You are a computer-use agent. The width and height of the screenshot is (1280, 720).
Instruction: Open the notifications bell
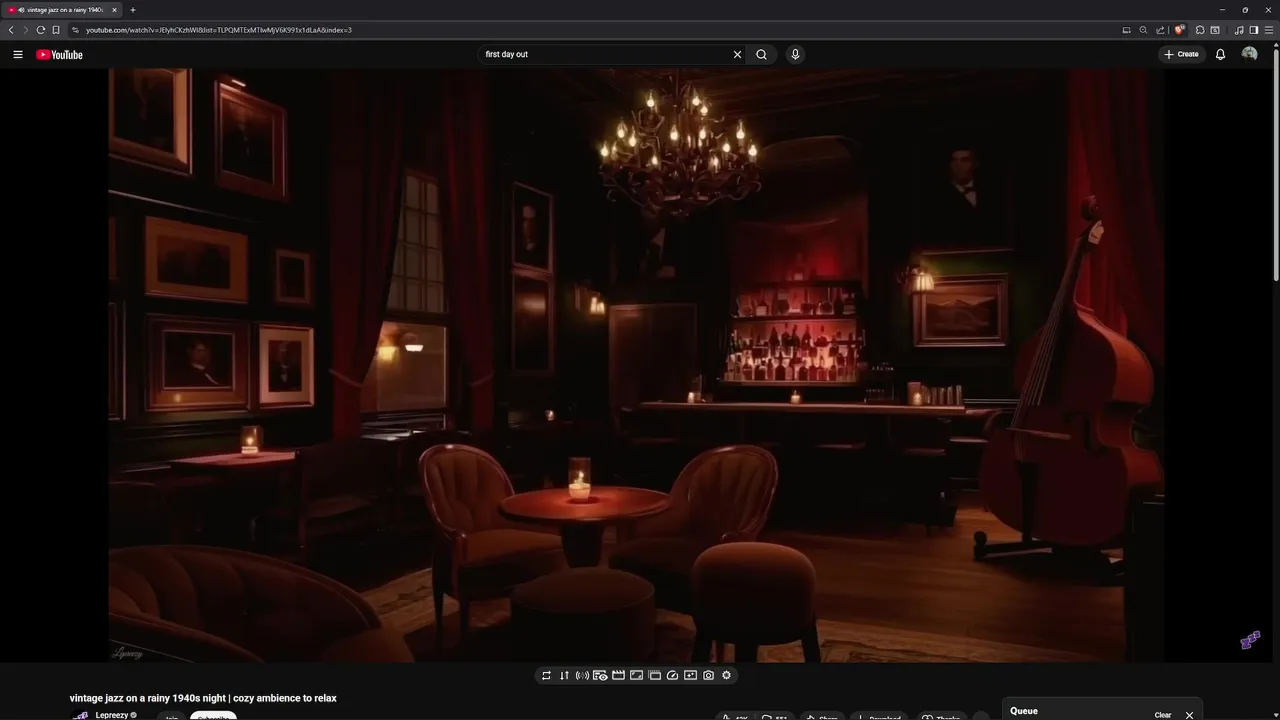coord(1220,55)
